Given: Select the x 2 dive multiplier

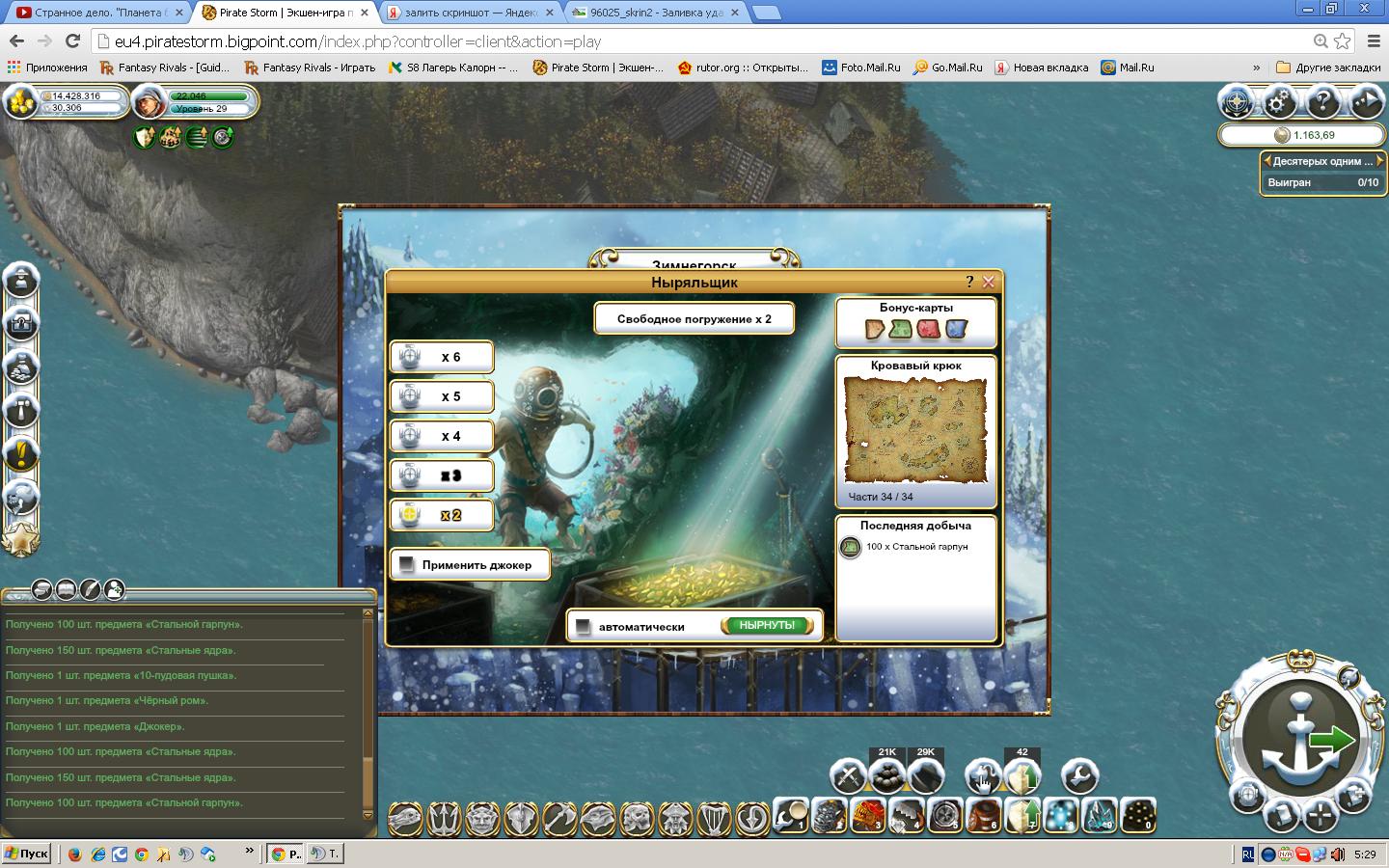Looking at the screenshot, I should pos(442,515).
